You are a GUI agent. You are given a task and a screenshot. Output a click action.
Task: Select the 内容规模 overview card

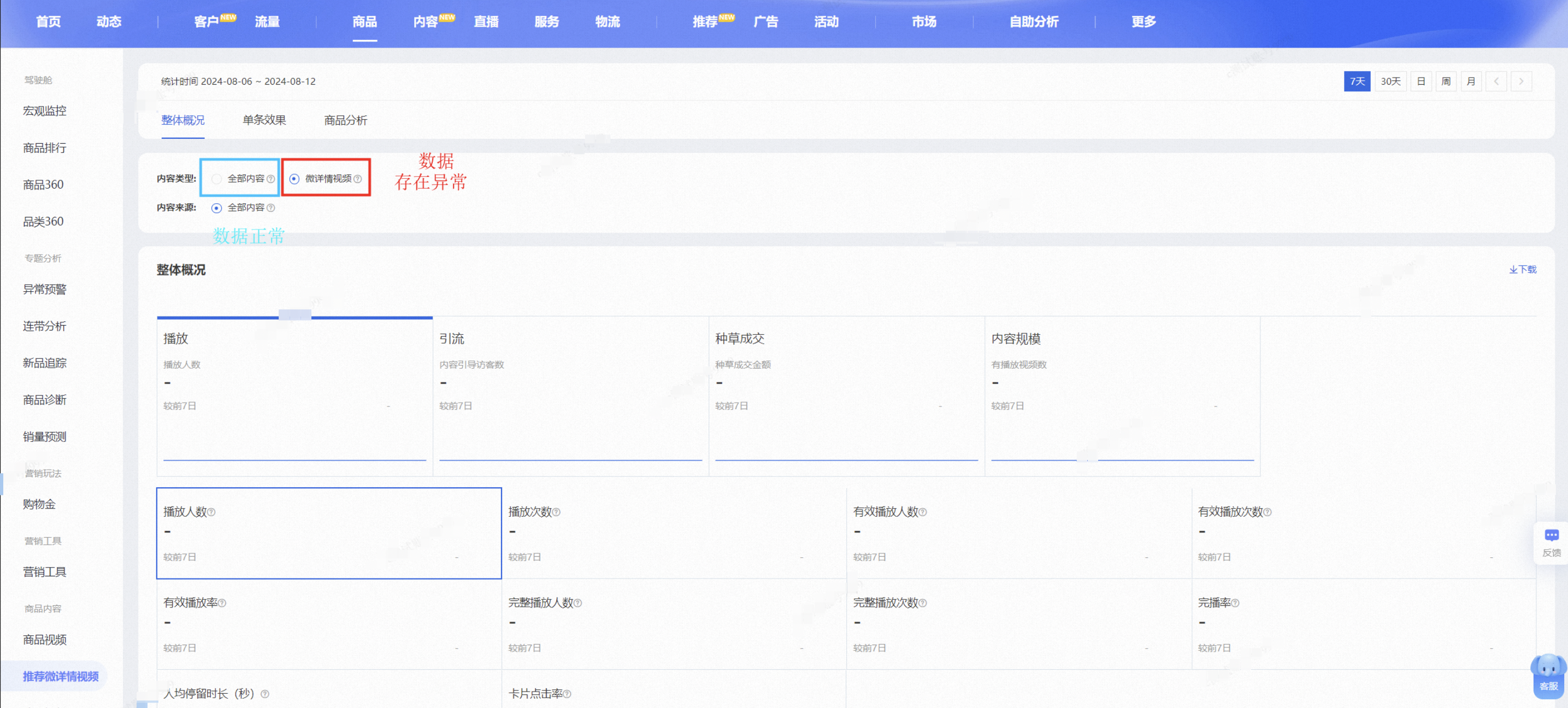(1122, 396)
